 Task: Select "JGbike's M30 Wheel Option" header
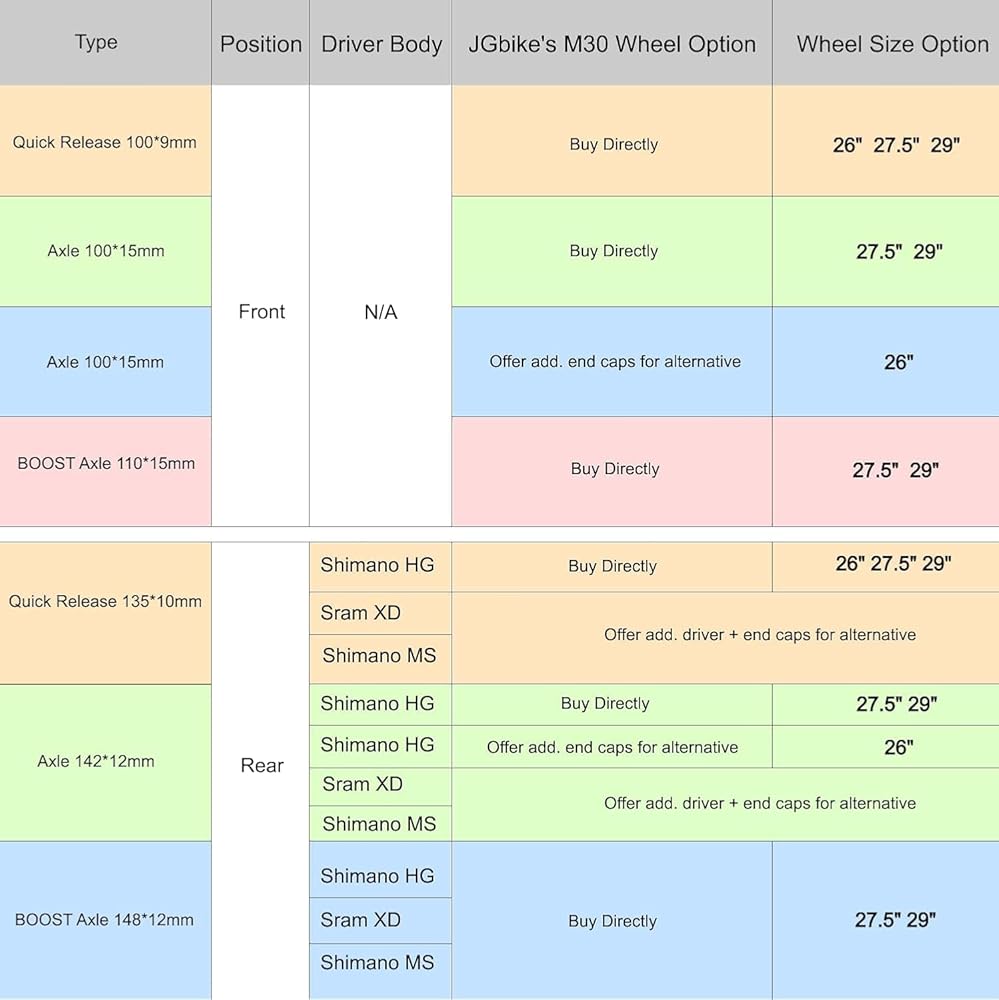[x=612, y=44]
